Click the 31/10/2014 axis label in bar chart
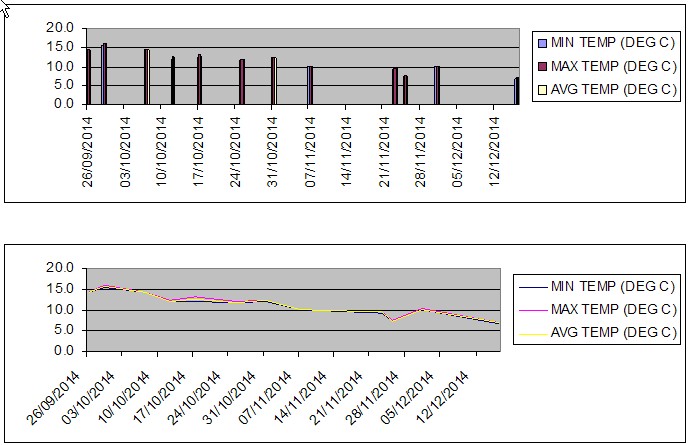This screenshot has height=445, width=688. pos(273,147)
